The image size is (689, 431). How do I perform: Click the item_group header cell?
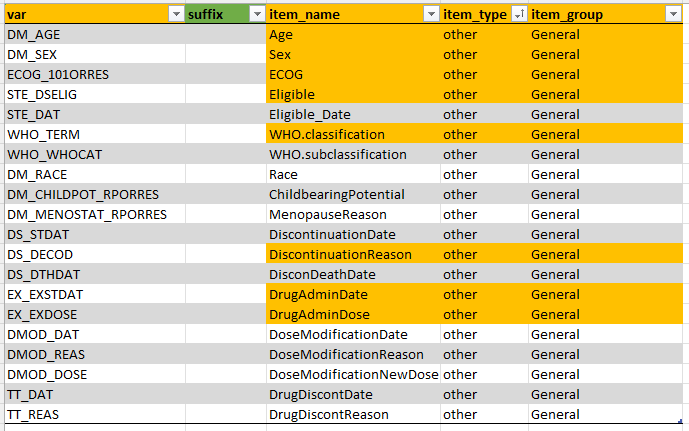(606, 14)
